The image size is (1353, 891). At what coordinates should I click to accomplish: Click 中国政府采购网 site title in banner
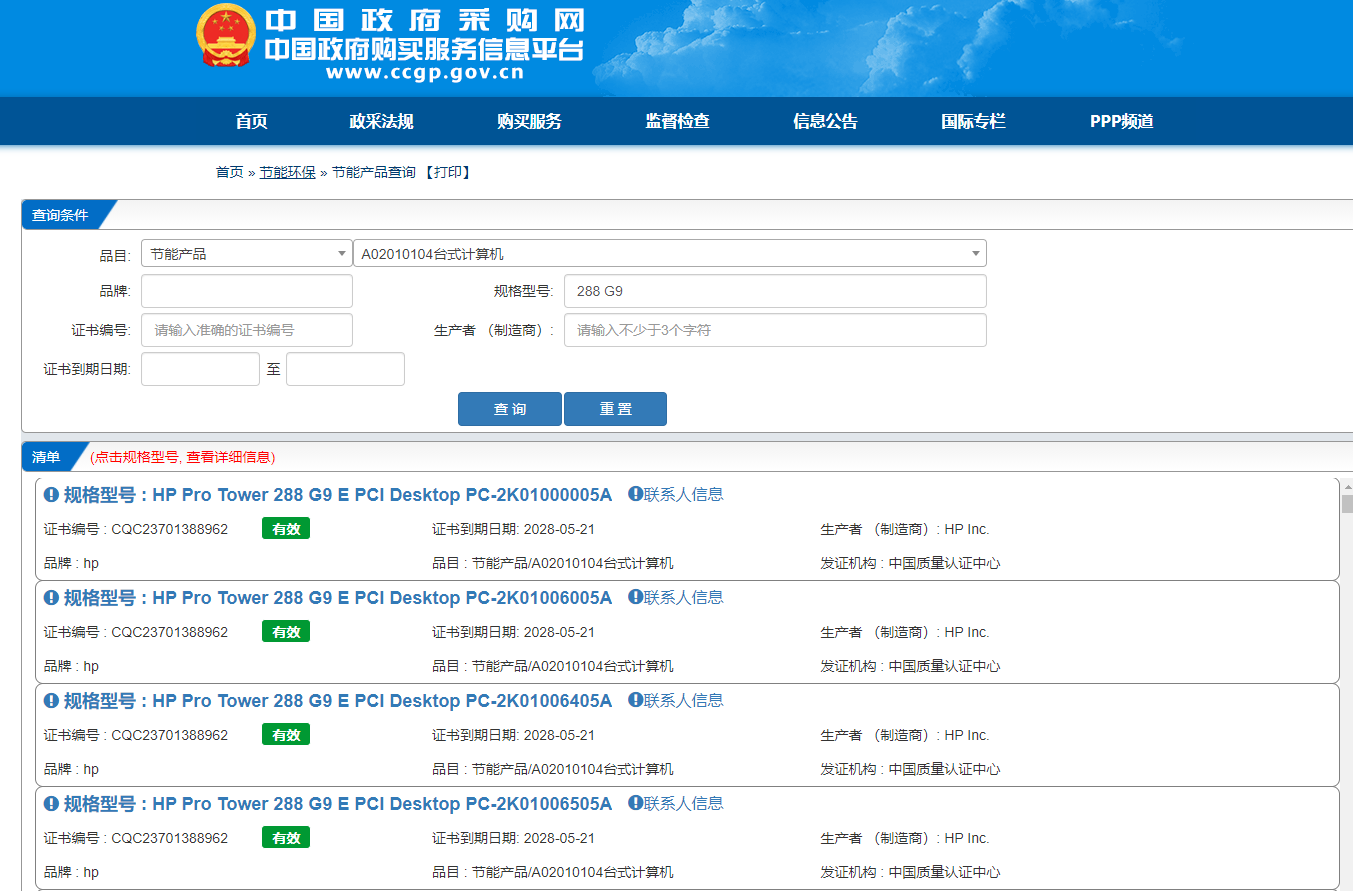(x=424, y=20)
